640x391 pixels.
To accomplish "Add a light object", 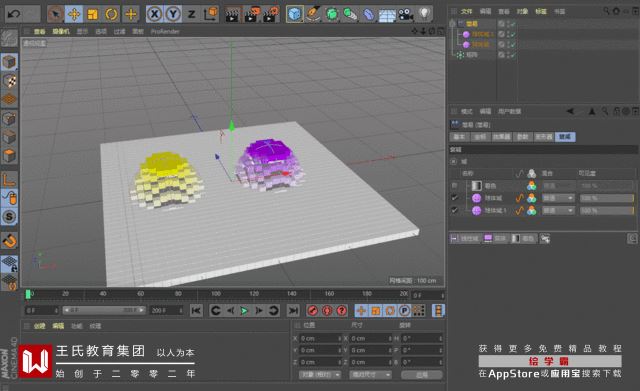I will (x=424, y=14).
